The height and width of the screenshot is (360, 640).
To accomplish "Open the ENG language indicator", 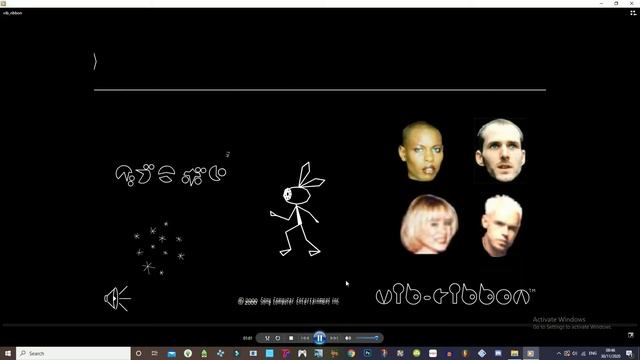I will [593, 353].
